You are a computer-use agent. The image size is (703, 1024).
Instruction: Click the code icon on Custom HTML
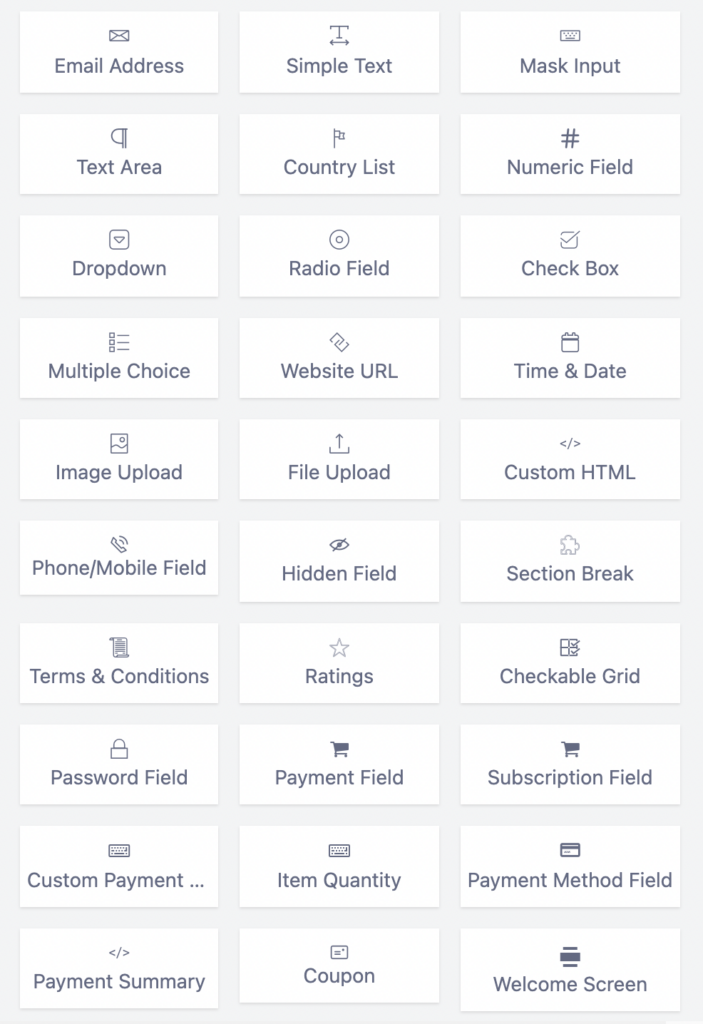pos(569,443)
